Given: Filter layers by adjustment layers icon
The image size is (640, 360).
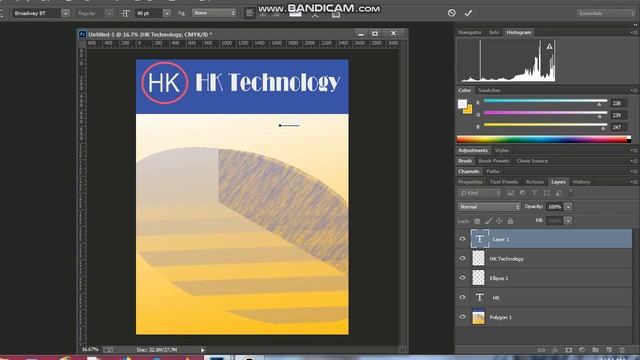Looking at the screenshot, I should tap(522, 193).
